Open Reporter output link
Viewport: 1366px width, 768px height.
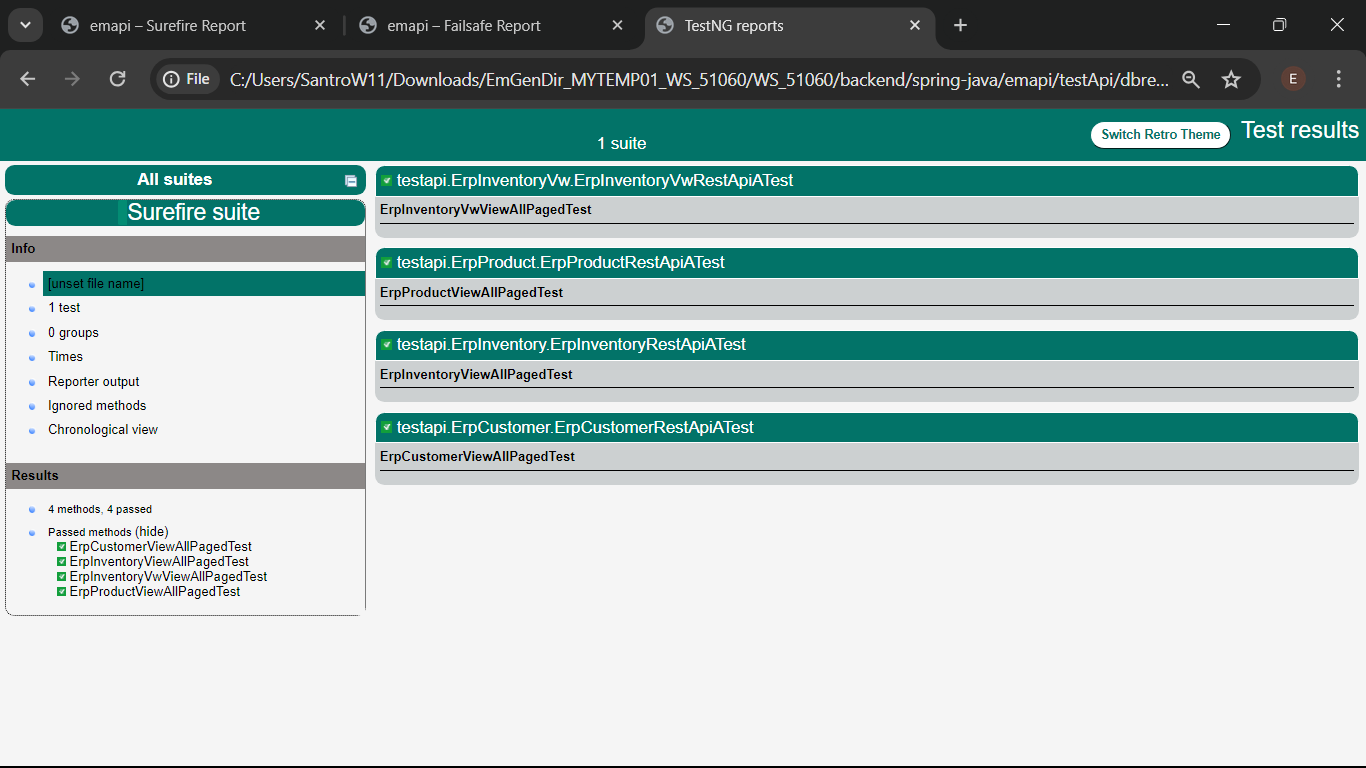point(93,382)
